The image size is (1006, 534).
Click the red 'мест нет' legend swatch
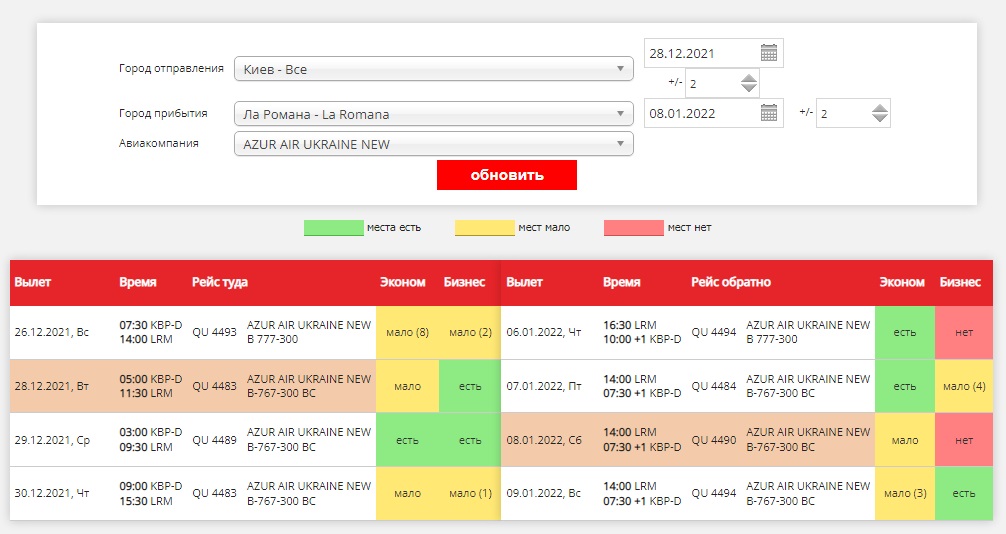tap(633, 228)
